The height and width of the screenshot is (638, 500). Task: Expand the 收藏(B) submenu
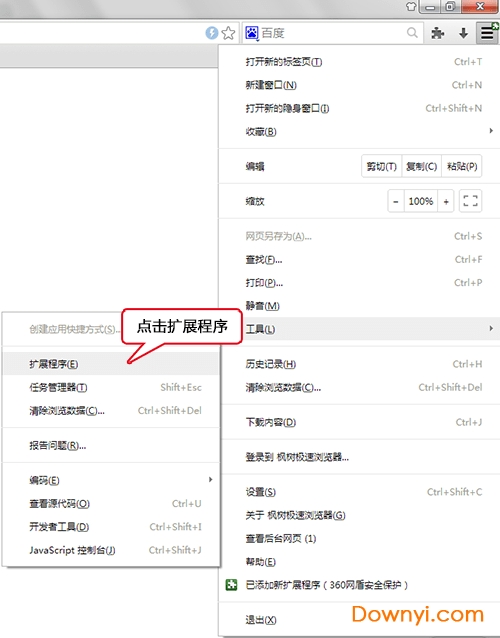(x=360, y=131)
